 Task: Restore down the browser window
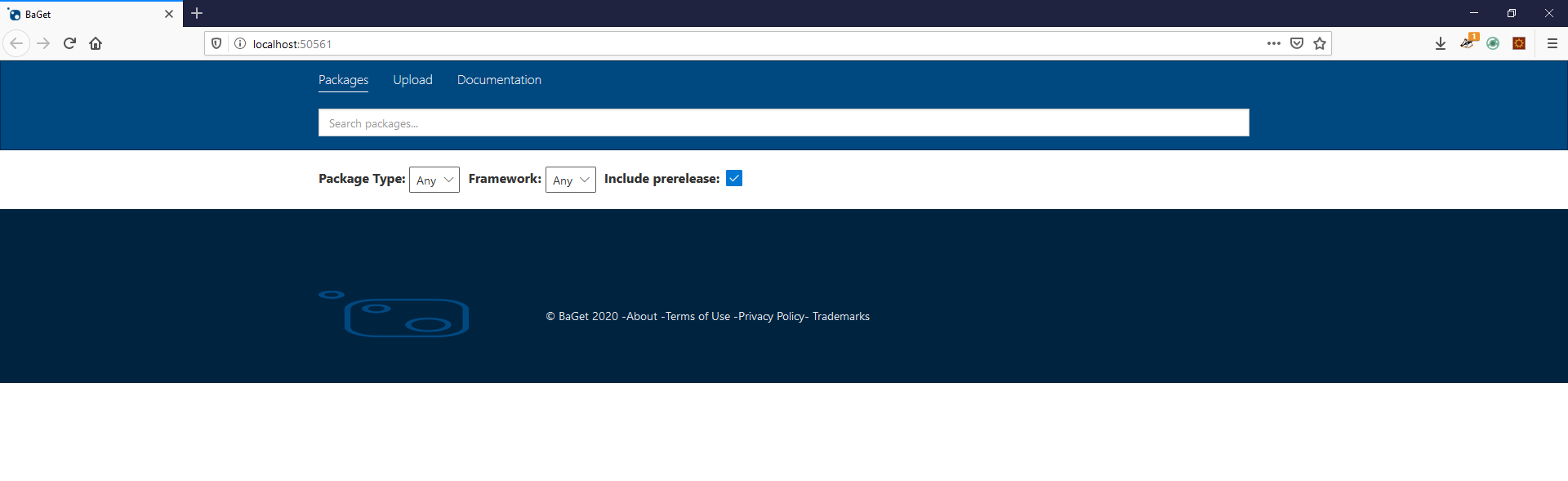coord(1512,13)
